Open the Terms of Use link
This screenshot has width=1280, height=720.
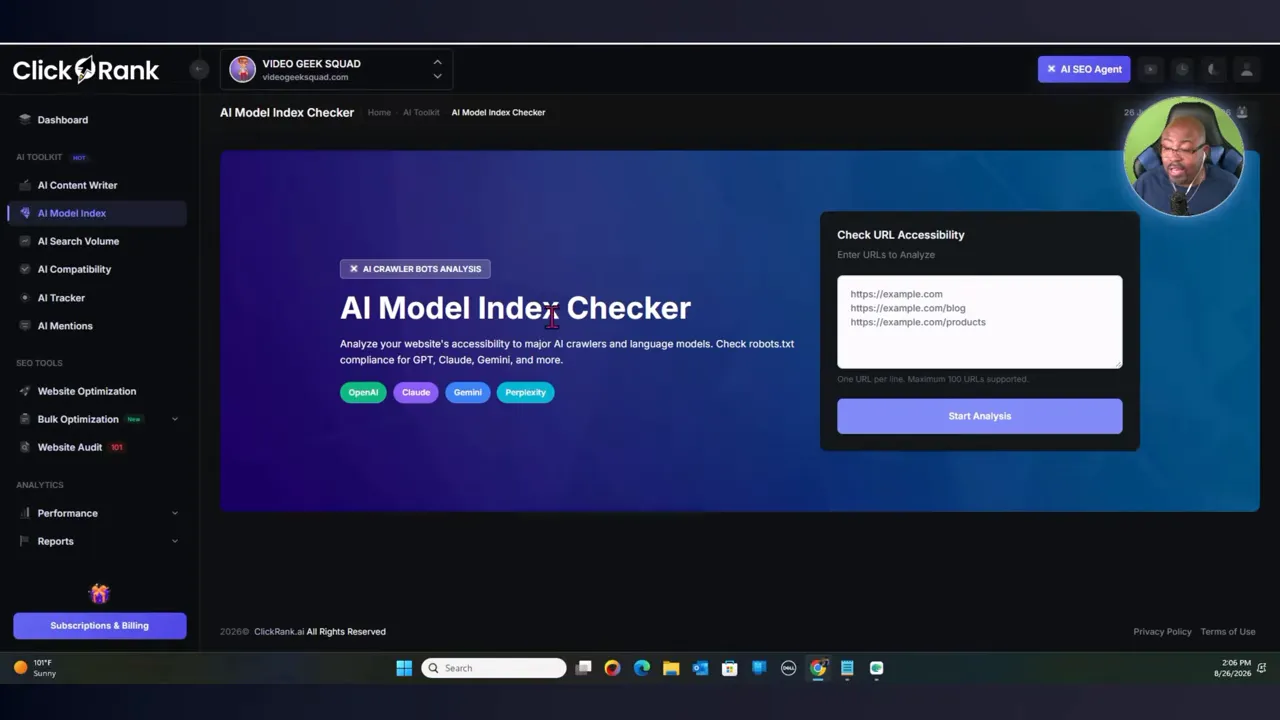1228,632
